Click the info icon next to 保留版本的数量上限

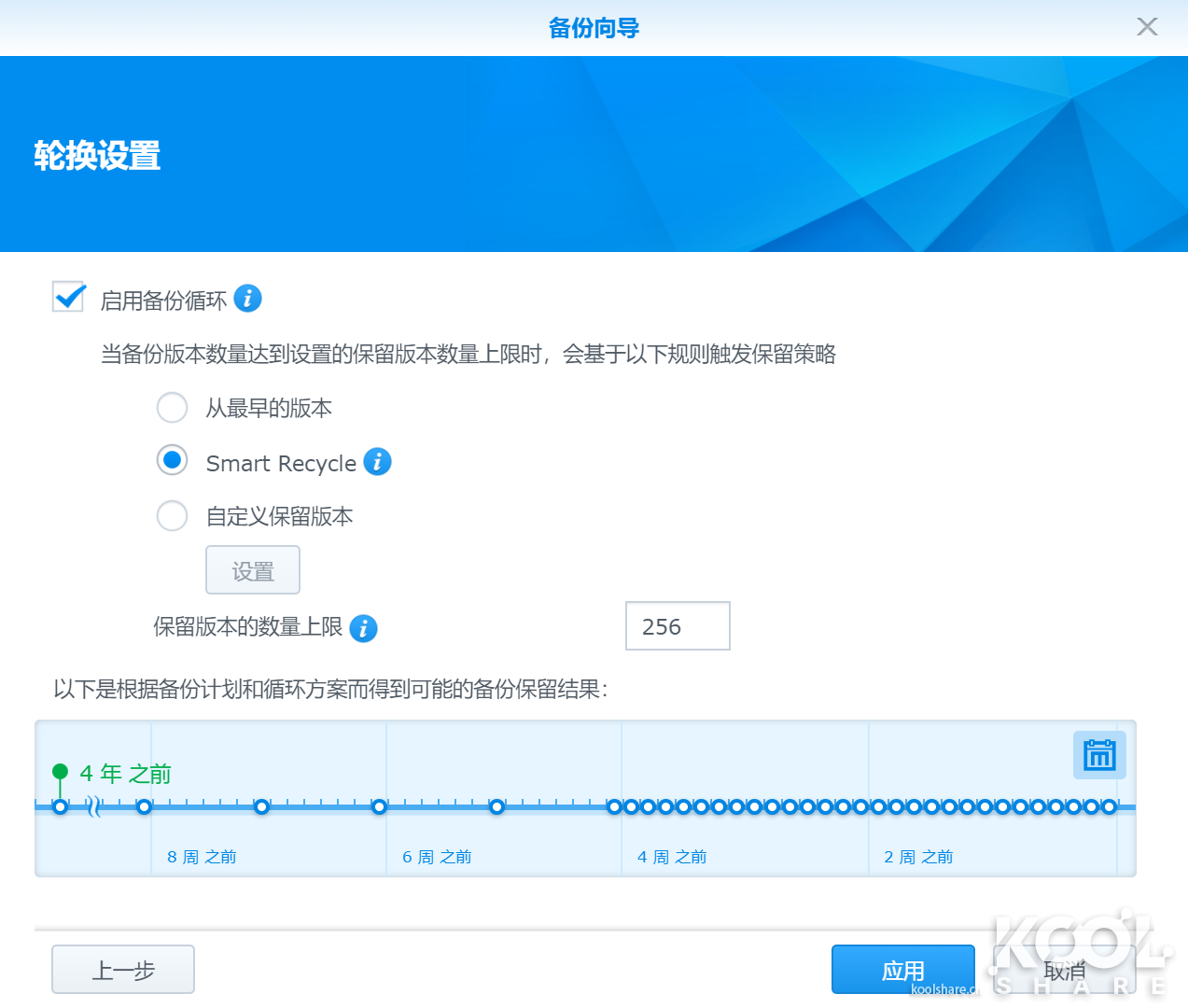click(363, 628)
